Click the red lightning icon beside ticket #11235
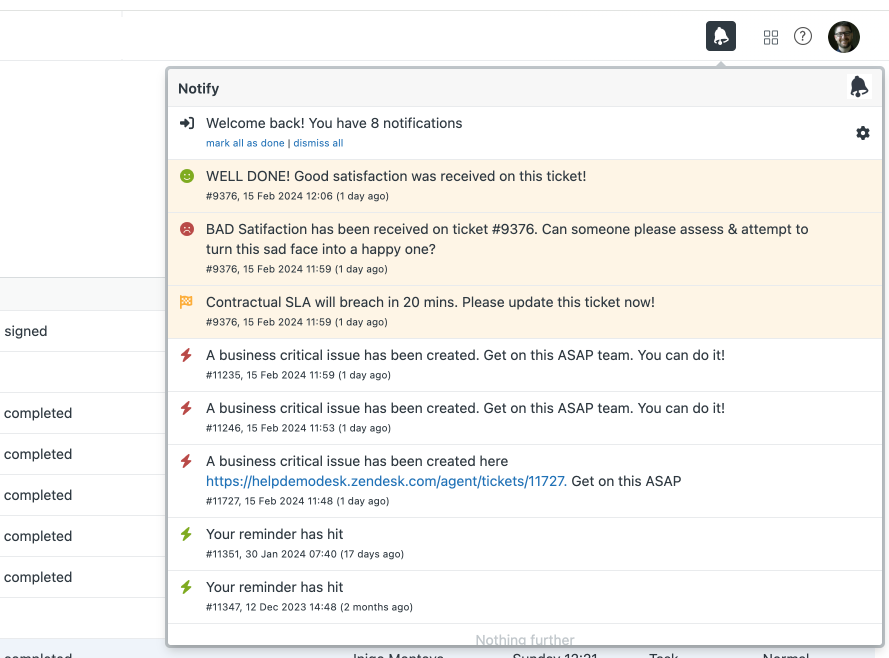This screenshot has height=658, width=889. (186, 355)
